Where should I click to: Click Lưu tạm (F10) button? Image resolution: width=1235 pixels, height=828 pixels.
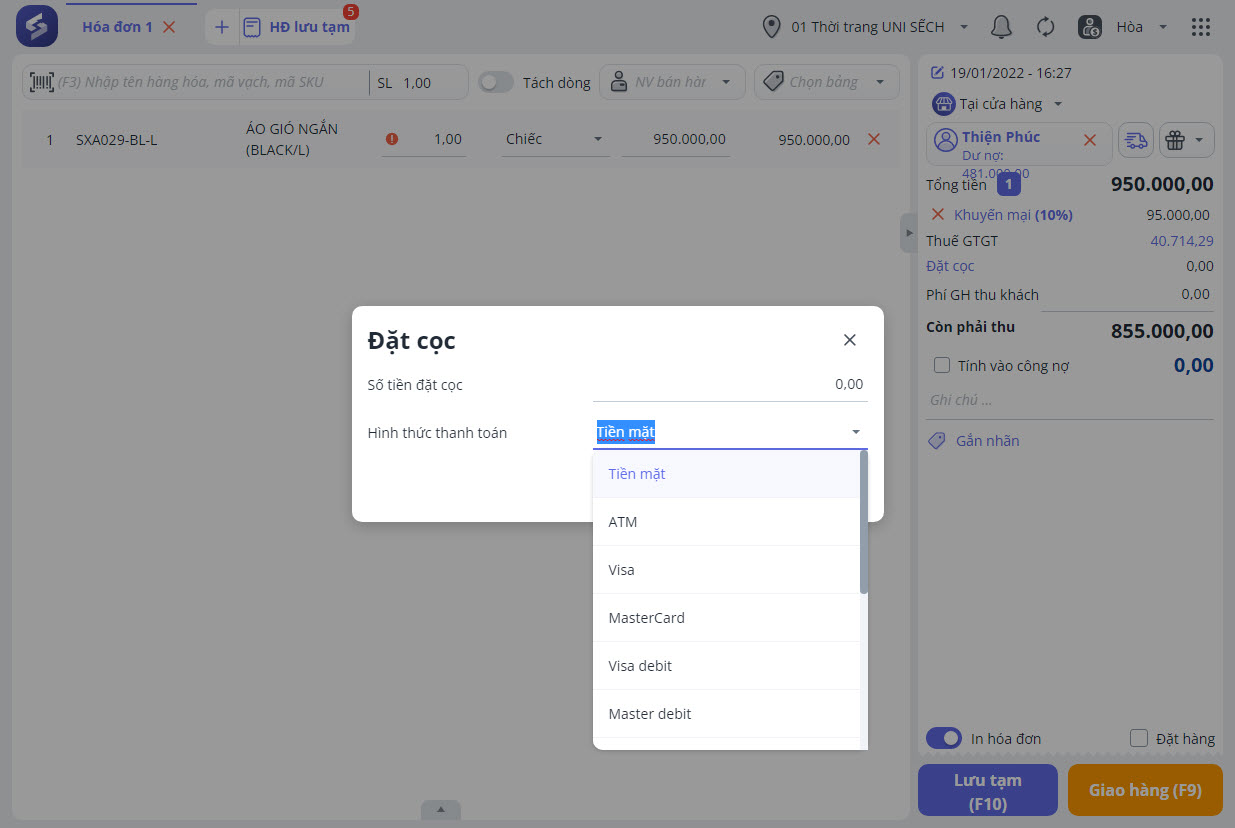987,790
